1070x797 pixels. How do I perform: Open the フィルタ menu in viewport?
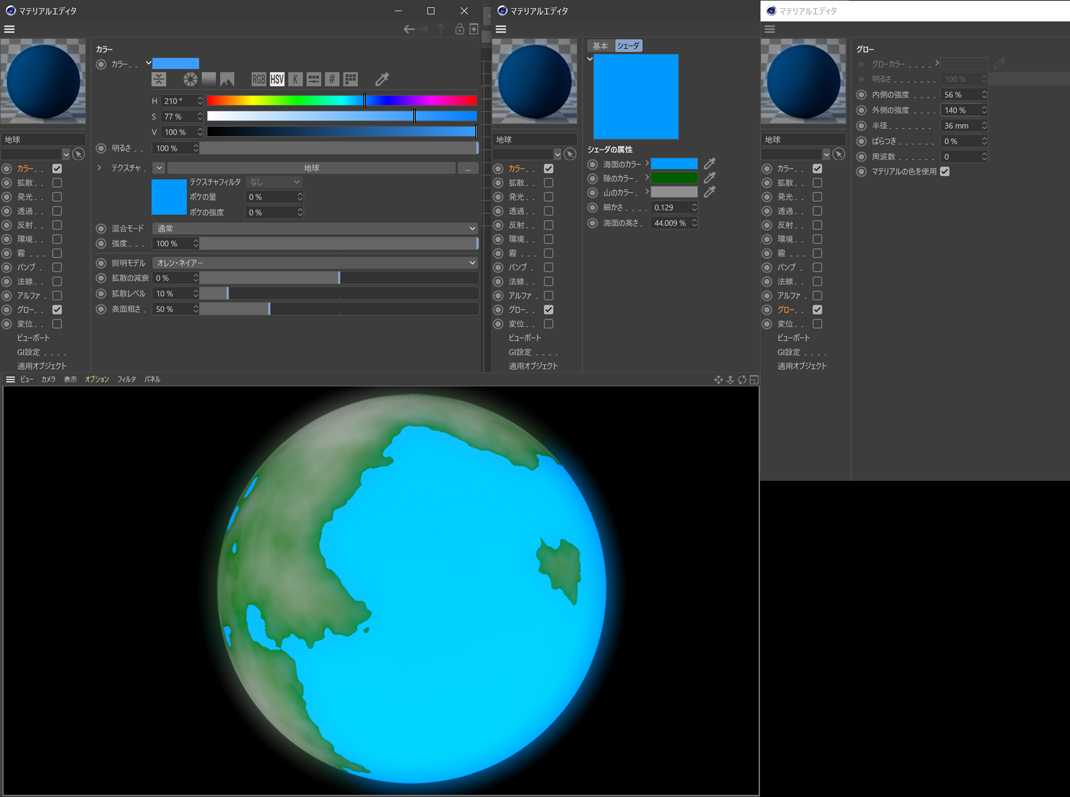(x=126, y=380)
